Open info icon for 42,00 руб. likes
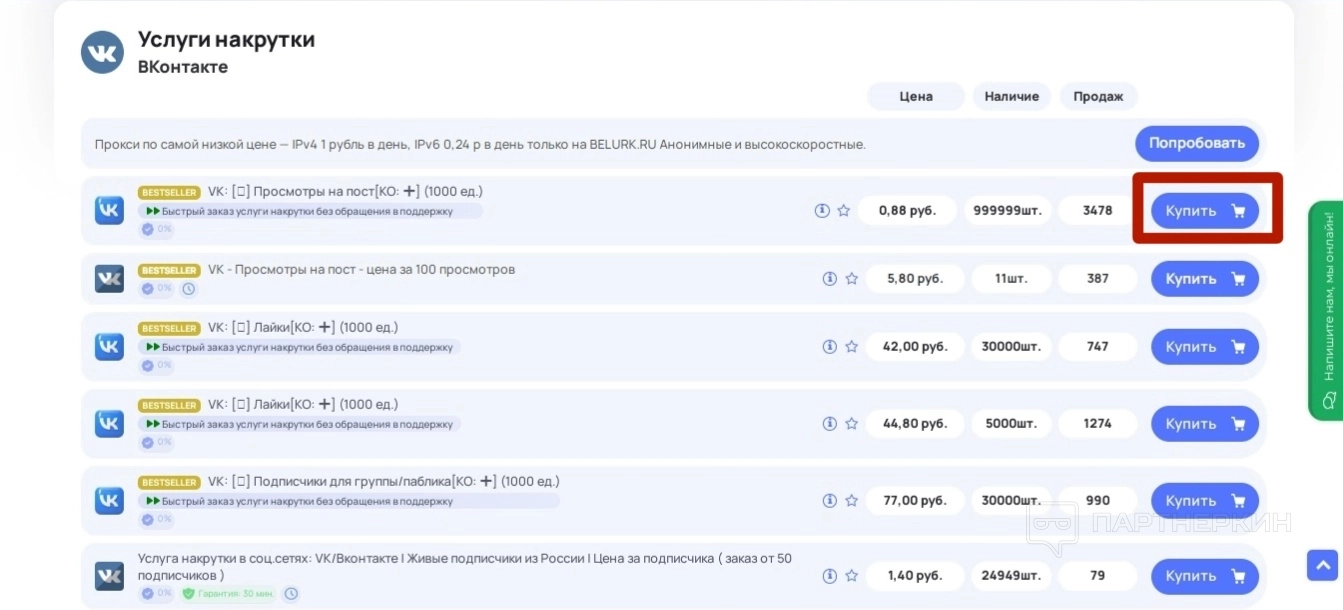This screenshot has width=1343, height=610. pyautogui.click(x=829, y=347)
